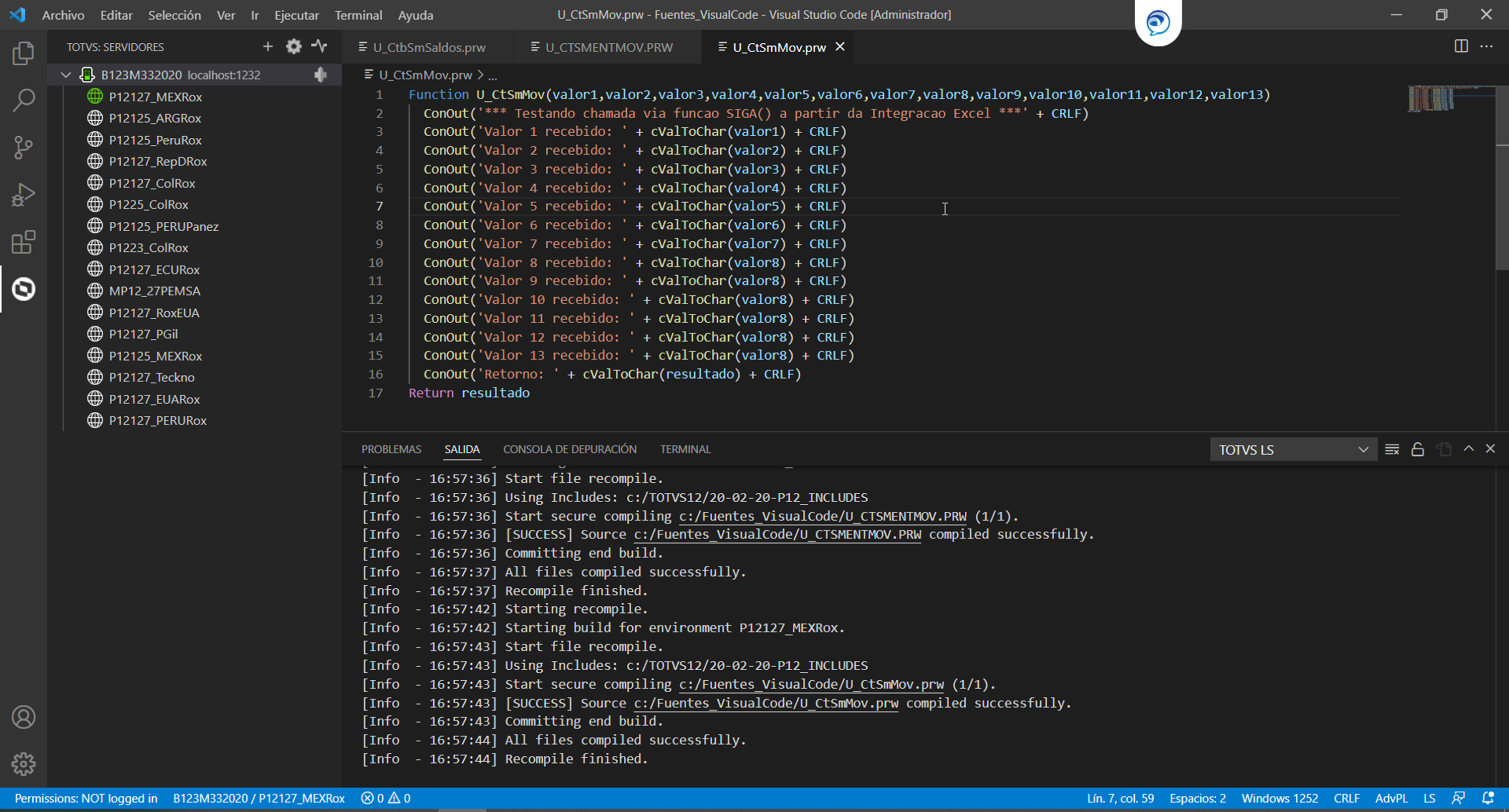Open Source Control view in activity bar
Image resolution: width=1509 pixels, height=812 pixels.
(24, 147)
